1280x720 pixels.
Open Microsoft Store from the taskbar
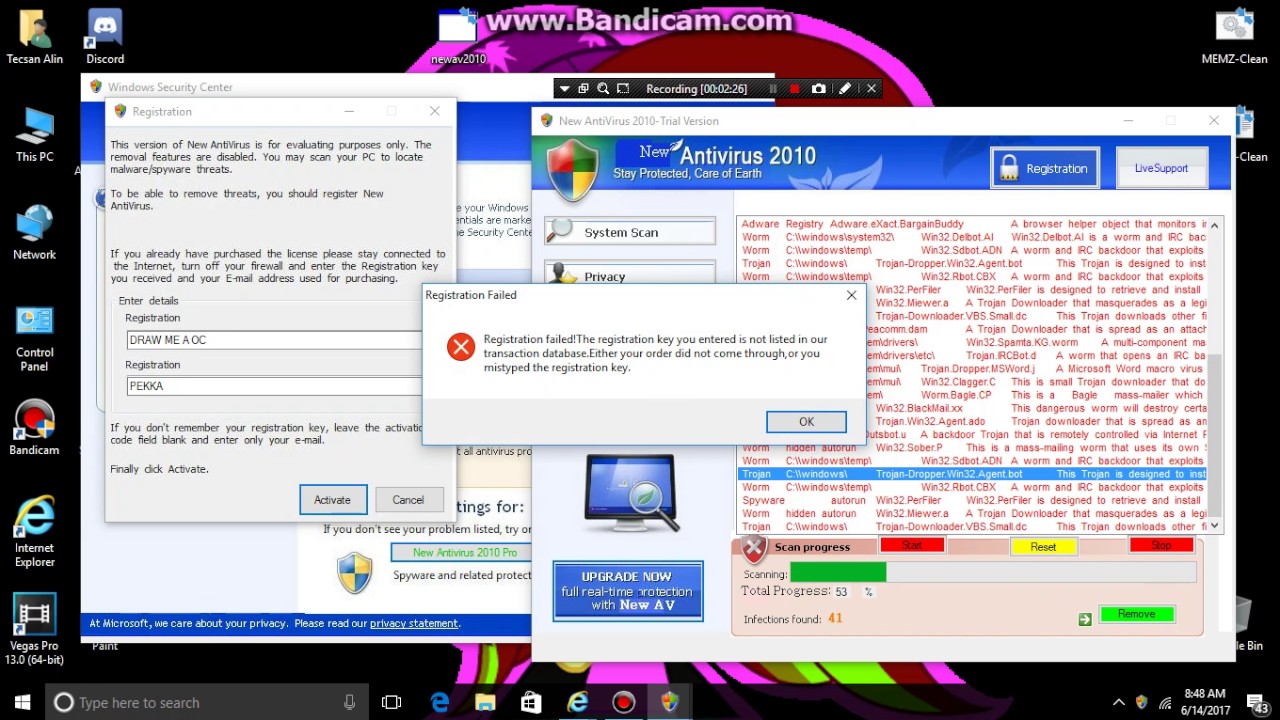(531, 703)
